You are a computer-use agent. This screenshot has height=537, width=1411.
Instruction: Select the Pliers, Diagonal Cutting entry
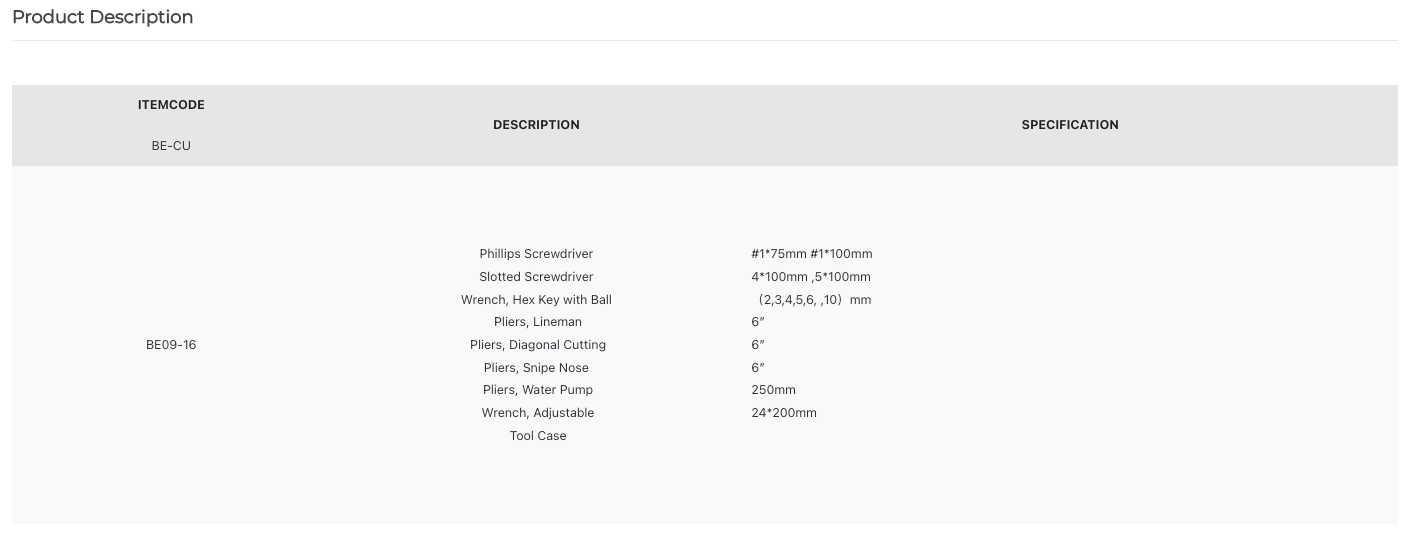pos(538,345)
